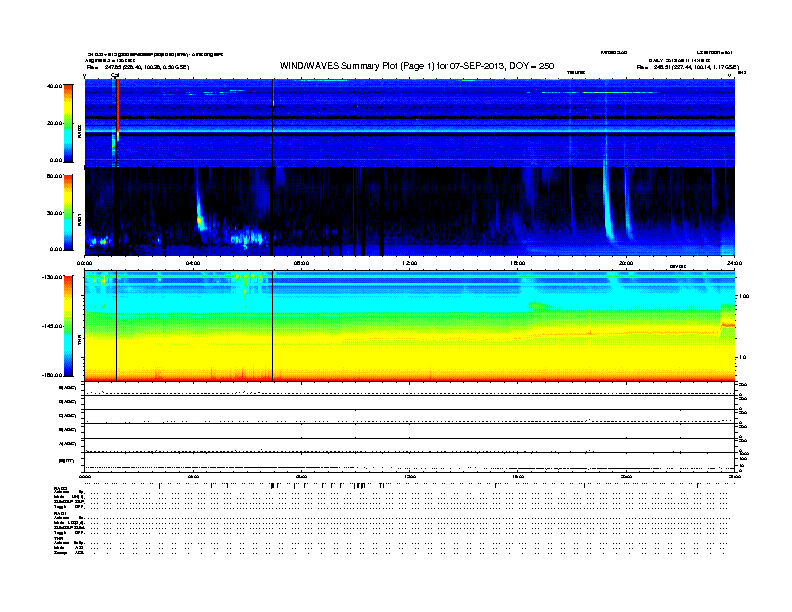Click the RAD2 color scale bar
The height and width of the screenshot is (612, 792).
(x=68, y=123)
